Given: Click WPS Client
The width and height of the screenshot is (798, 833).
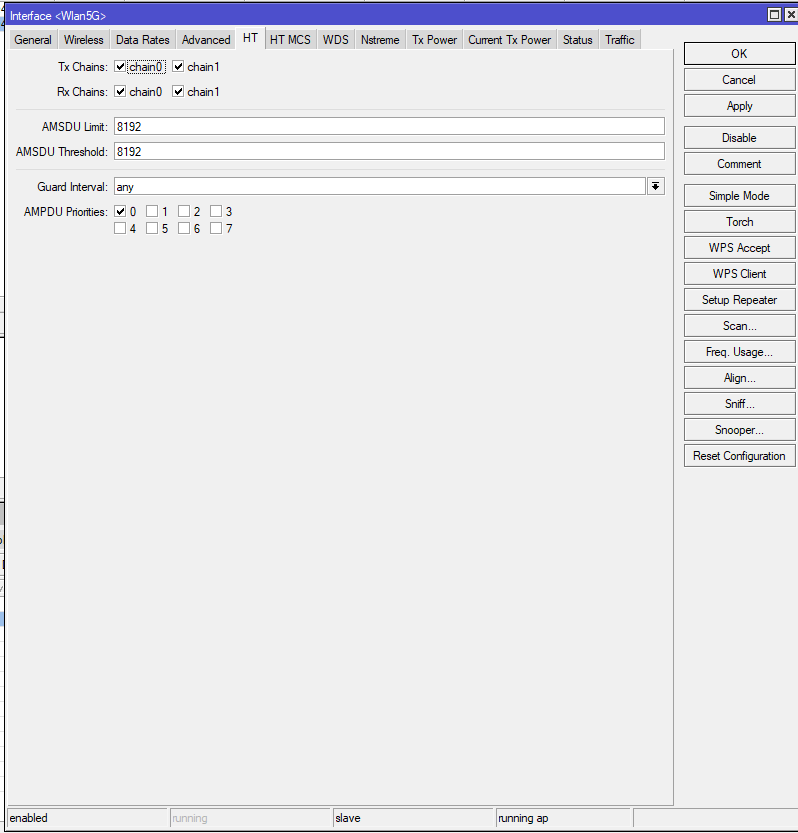Looking at the screenshot, I should pos(739,274).
